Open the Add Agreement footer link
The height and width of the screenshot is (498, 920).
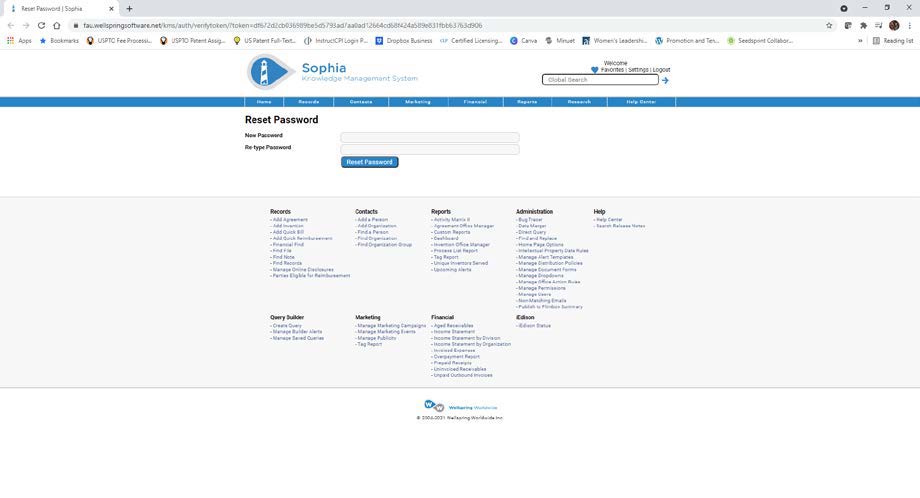point(290,219)
